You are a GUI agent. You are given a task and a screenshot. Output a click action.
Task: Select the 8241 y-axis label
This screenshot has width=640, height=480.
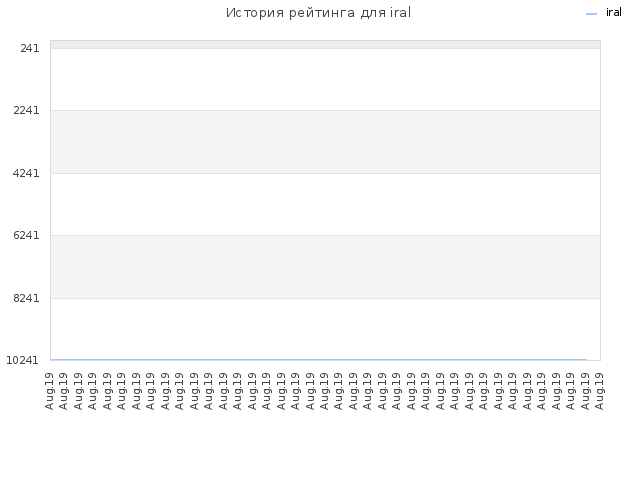[26, 298]
